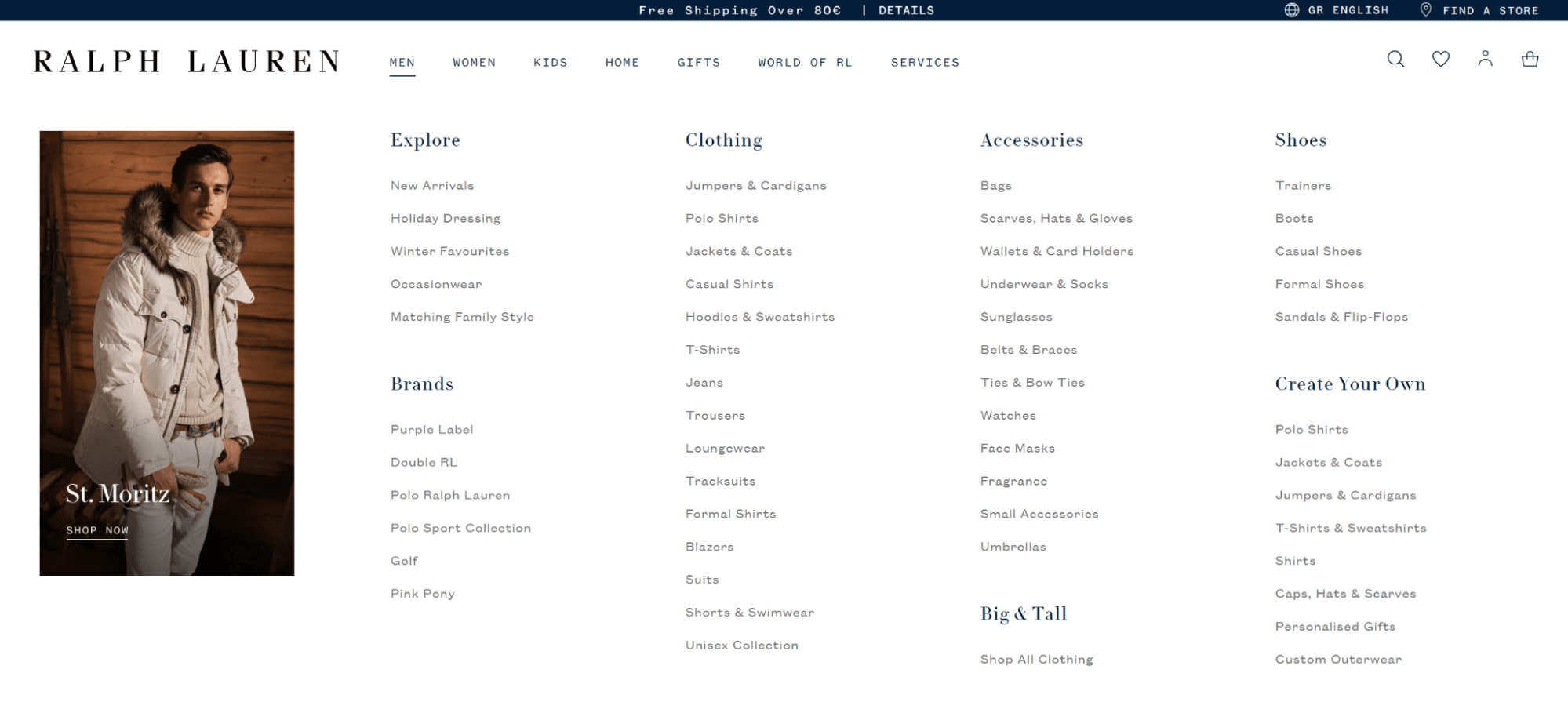This screenshot has height=724, width=1568.
Task: Open Golf under Brands
Action: click(x=404, y=561)
